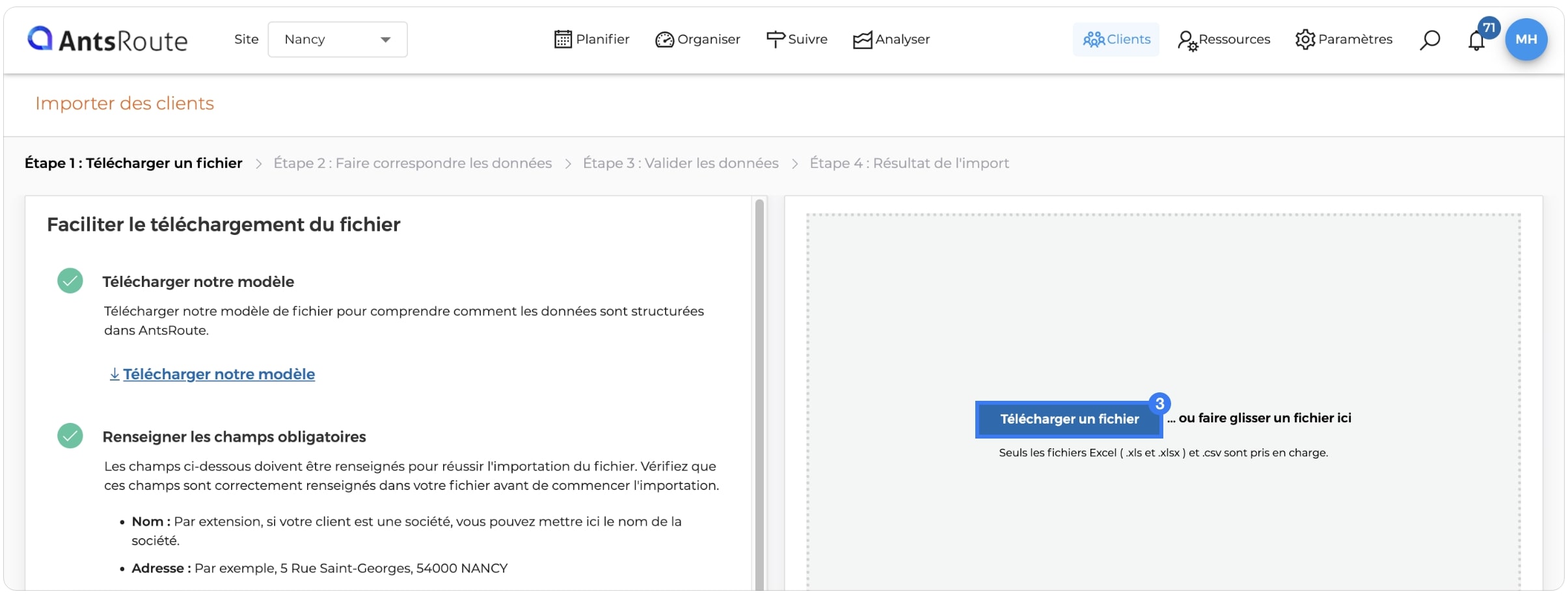
Task: Click the 'Renseigner les champs obligatoires' title
Action: 234,437
